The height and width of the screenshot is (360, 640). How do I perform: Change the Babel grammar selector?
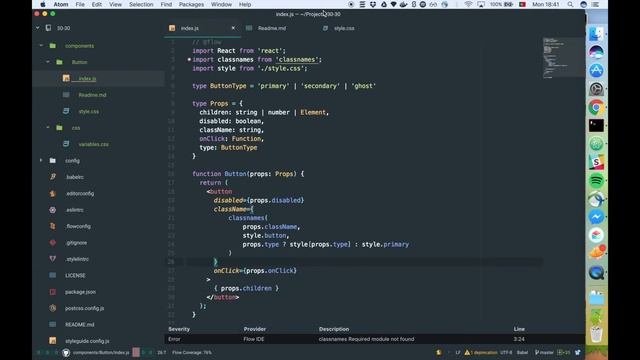[522, 353]
